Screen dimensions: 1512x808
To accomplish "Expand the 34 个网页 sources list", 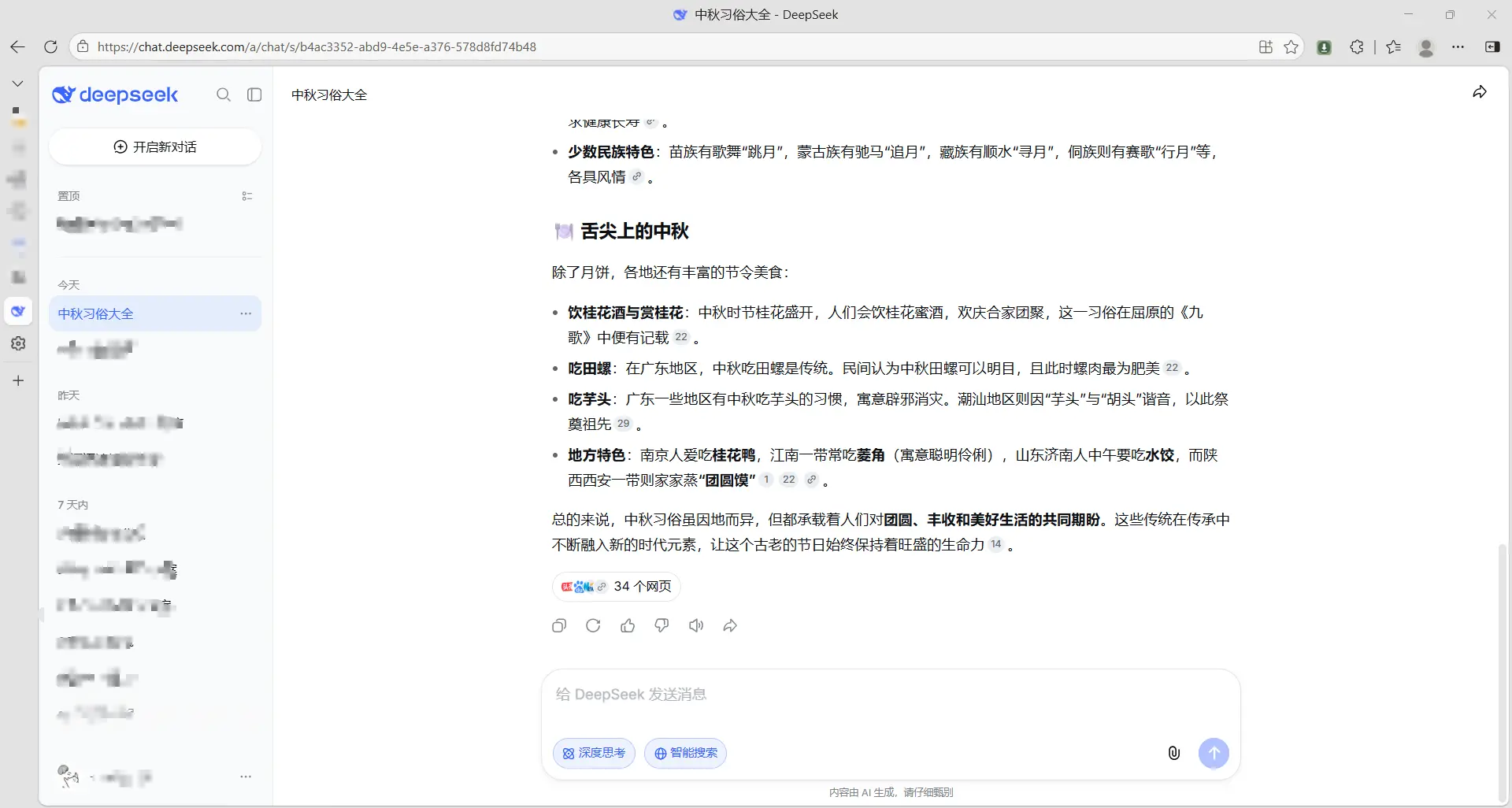I will coord(616,586).
